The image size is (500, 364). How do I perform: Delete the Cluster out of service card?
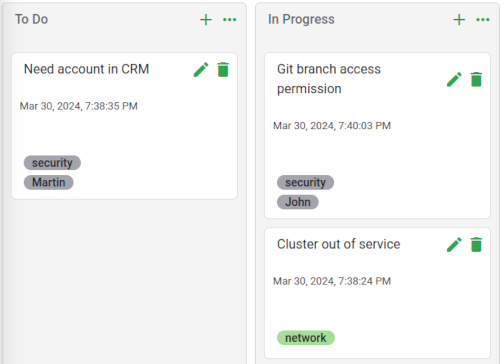coord(476,244)
